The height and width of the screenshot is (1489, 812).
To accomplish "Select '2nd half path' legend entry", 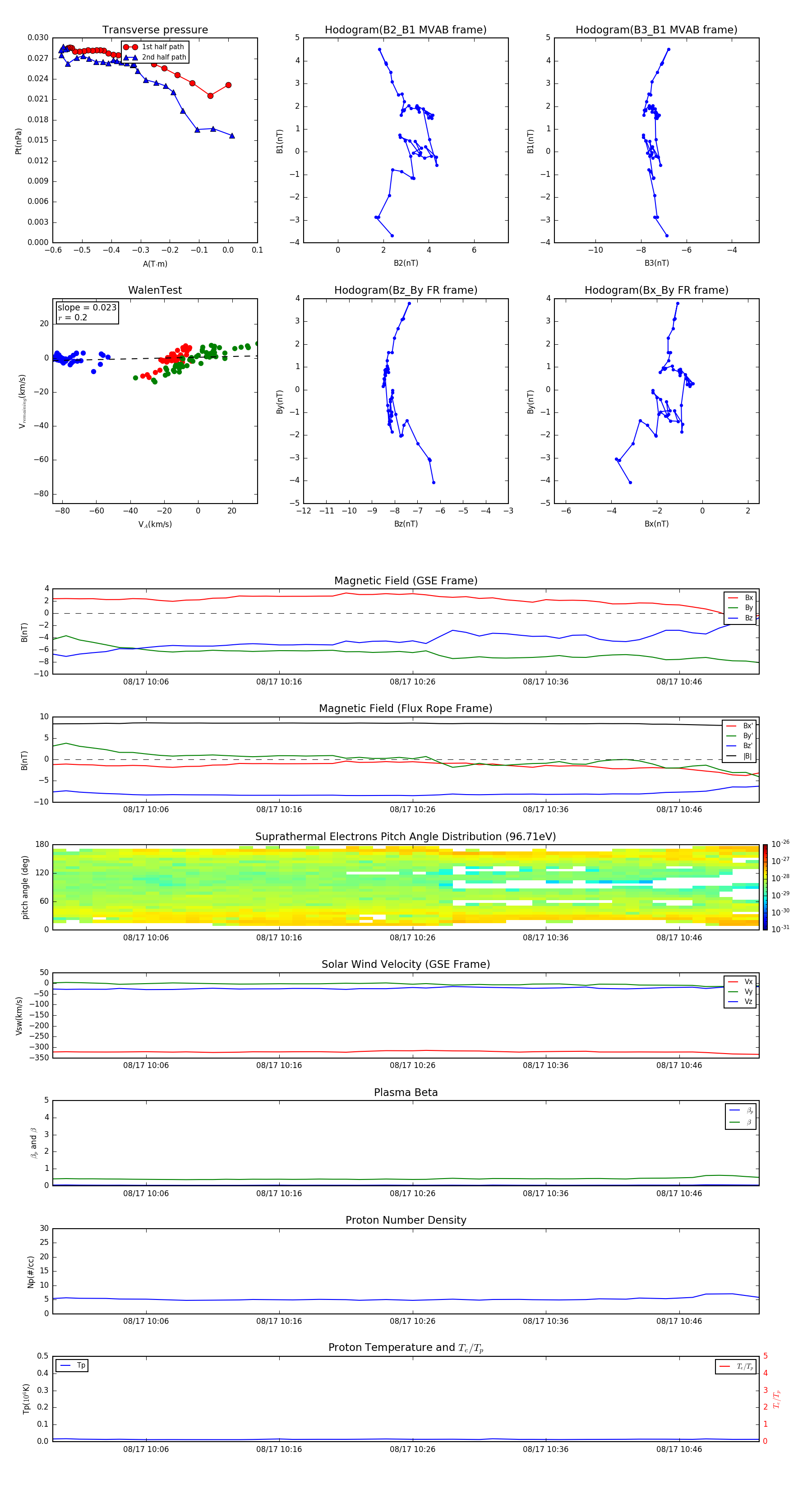I will click(x=155, y=57).
